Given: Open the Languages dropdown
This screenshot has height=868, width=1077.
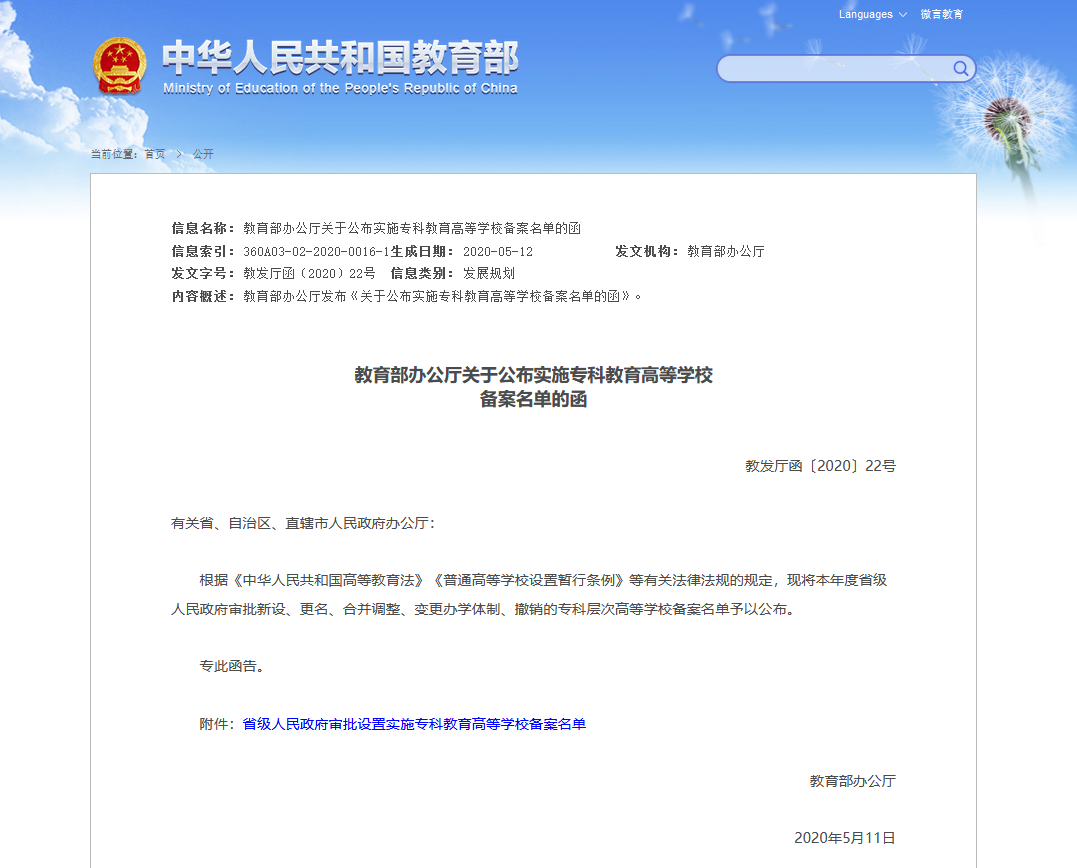Looking at the screenshot, I should 872,14.
